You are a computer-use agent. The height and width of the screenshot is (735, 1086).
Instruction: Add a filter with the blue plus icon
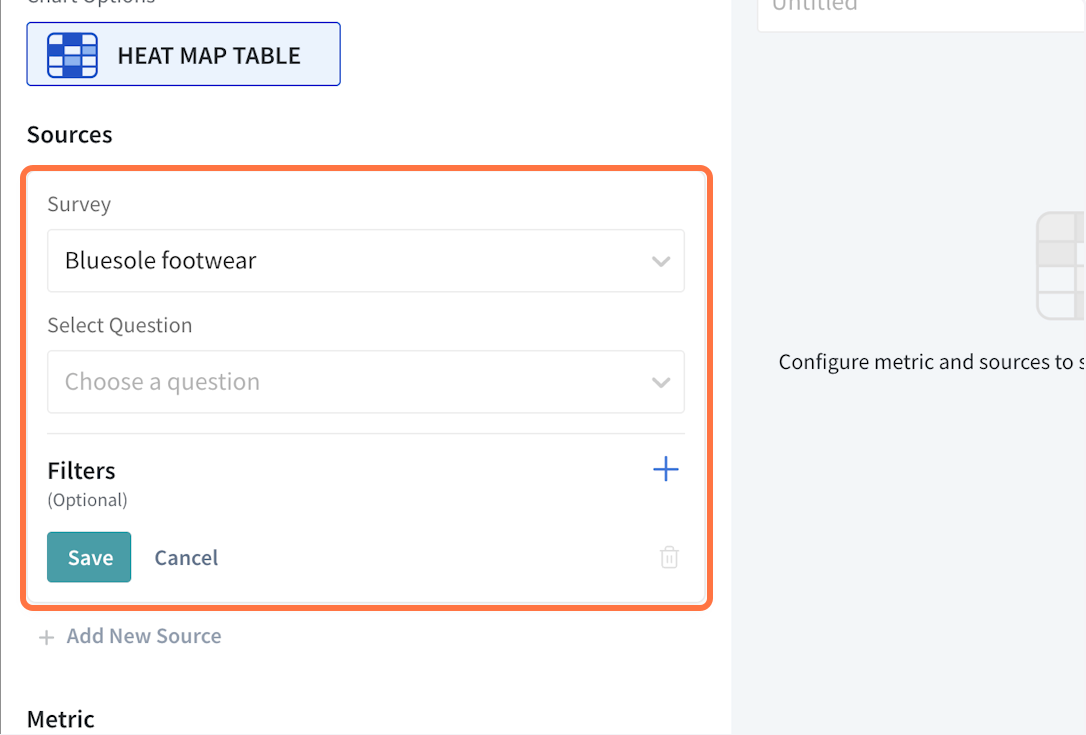coord(665,469)
